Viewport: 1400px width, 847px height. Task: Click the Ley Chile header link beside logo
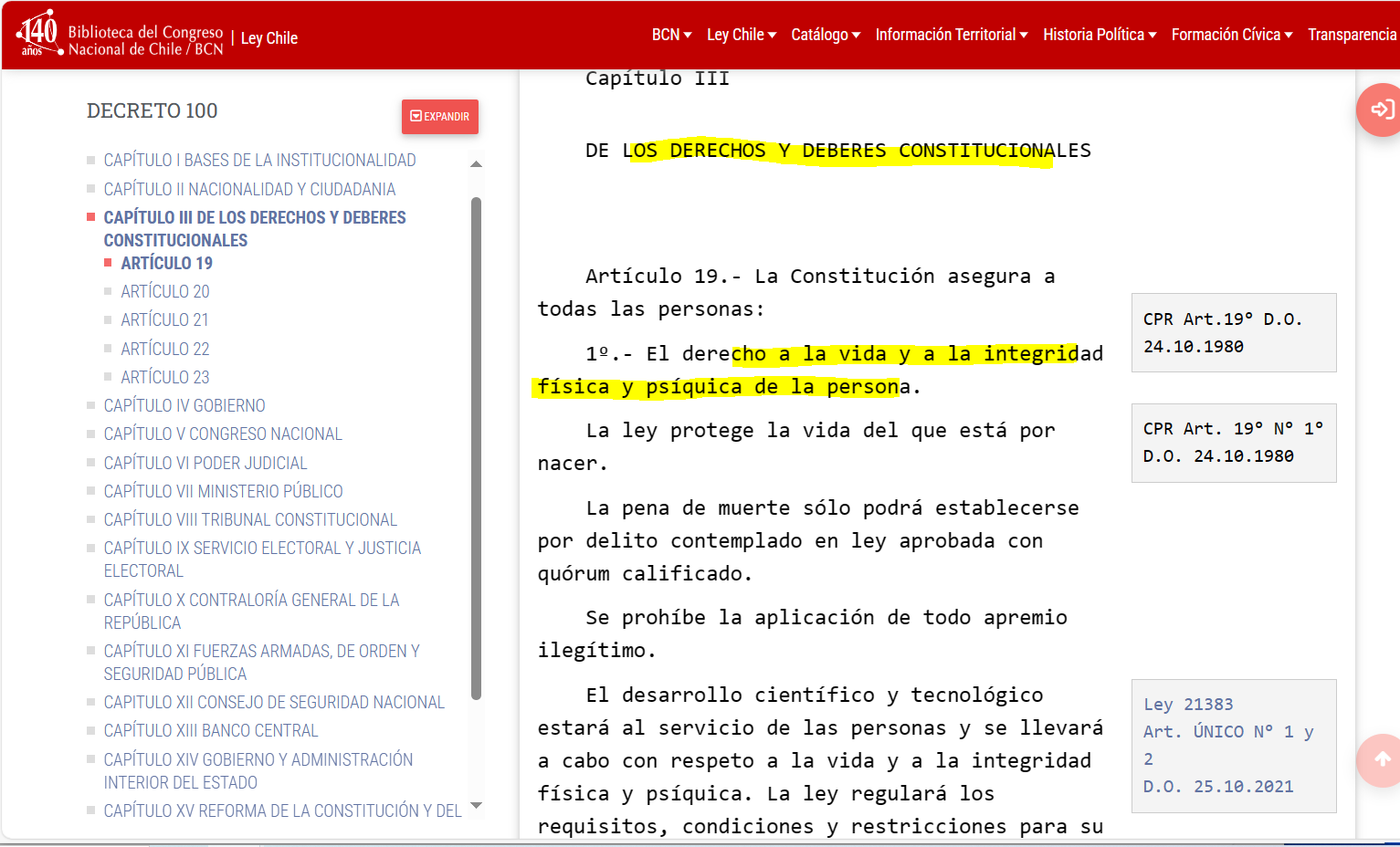click(269, 38)
